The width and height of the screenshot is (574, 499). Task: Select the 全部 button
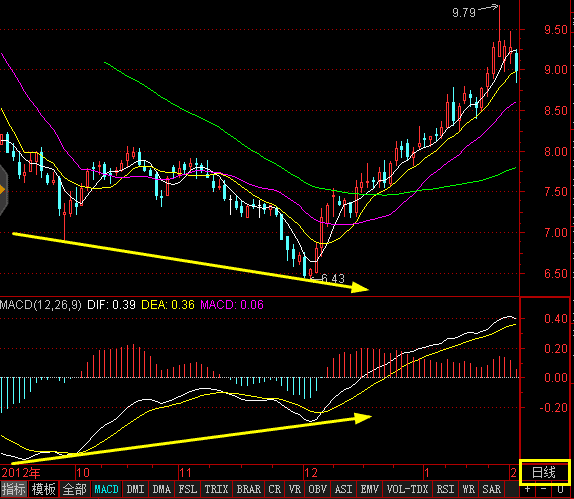(74, 489)
